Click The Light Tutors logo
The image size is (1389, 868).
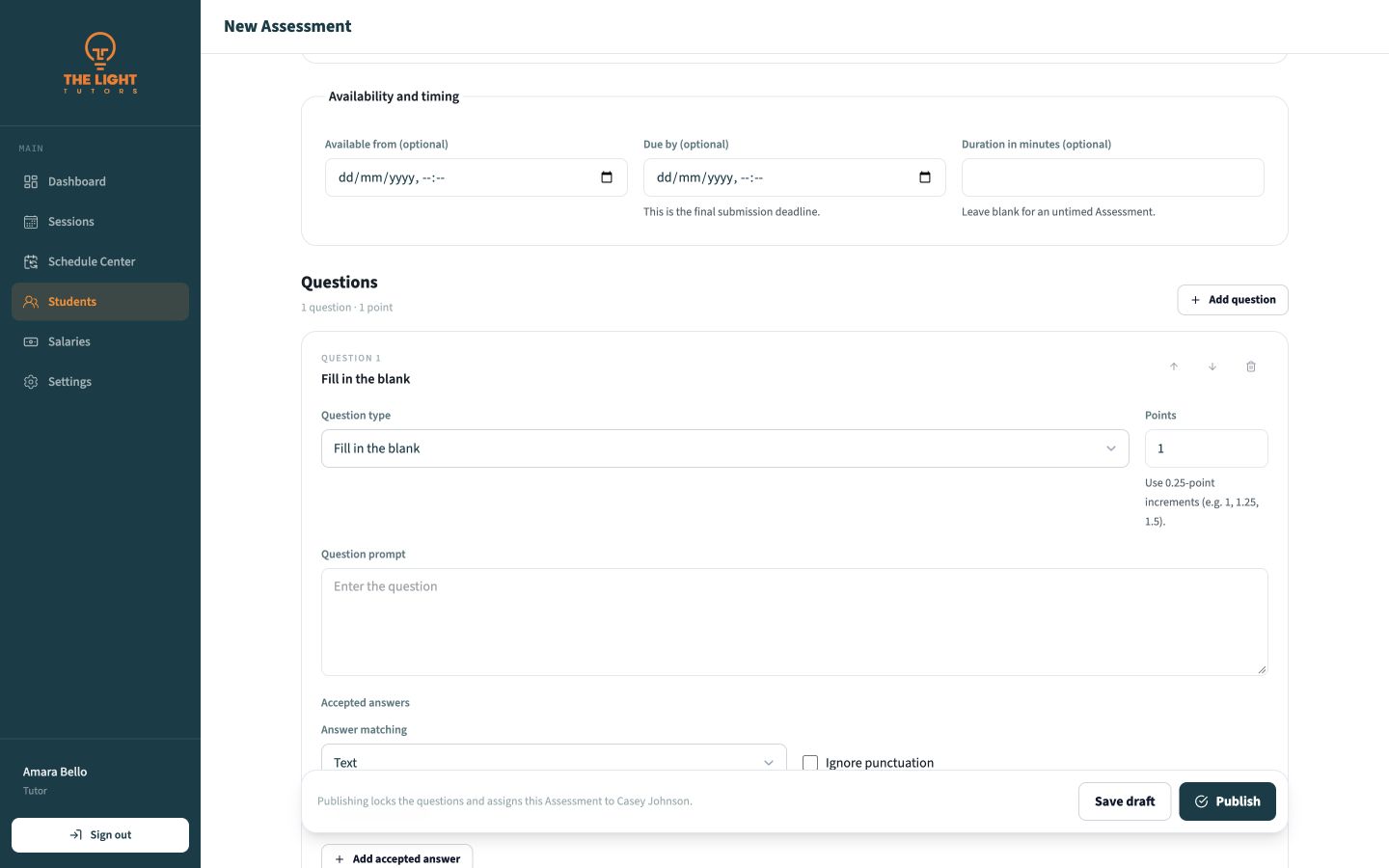click(x=100, y=63)
